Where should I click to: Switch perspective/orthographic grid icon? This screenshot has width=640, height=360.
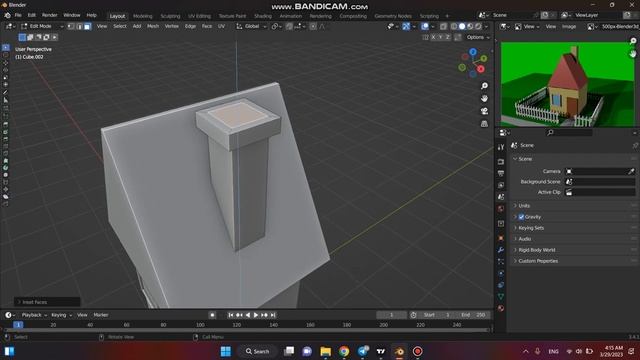point(484,124)
